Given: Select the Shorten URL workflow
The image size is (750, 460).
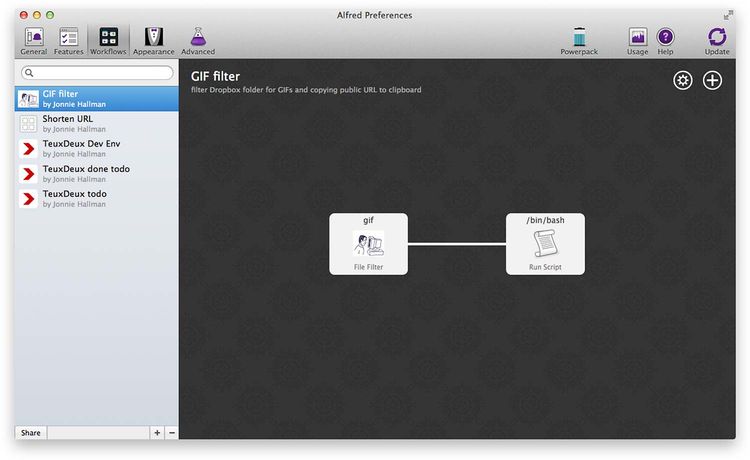Looking at the screenshot, I should tap(97, 123).
